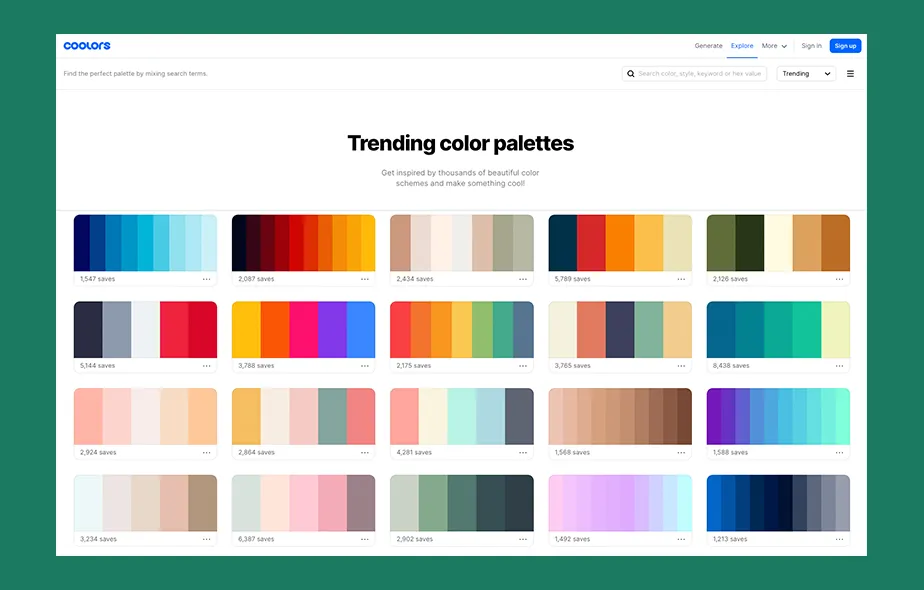The height and width of the screenshot is (590, 924).
Task: Open three-dot menu of 6,387 saves palette
Action: coord(365,539)
